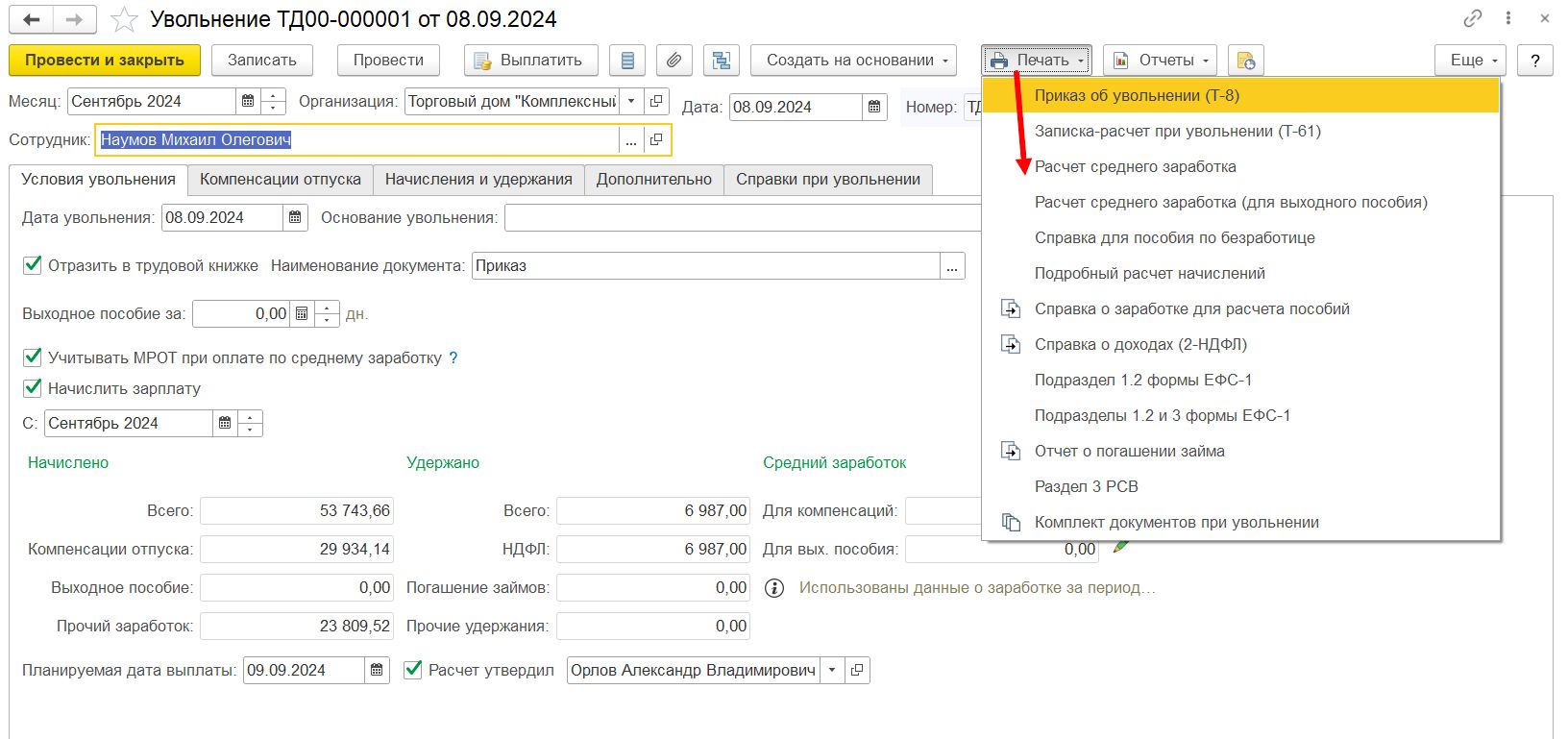1568x739 pixels.
Task: Switch to 'Компенсации отпуска' tab
Action: (x=280, y=180)
